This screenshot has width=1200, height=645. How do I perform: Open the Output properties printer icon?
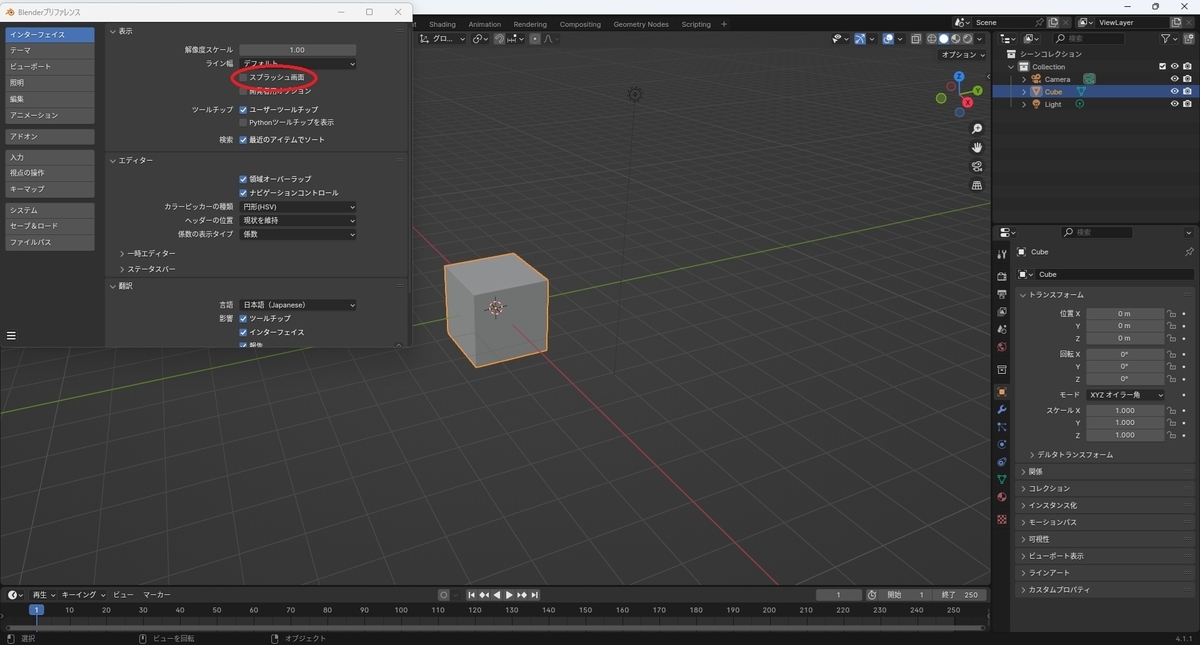click(1002, 294)
